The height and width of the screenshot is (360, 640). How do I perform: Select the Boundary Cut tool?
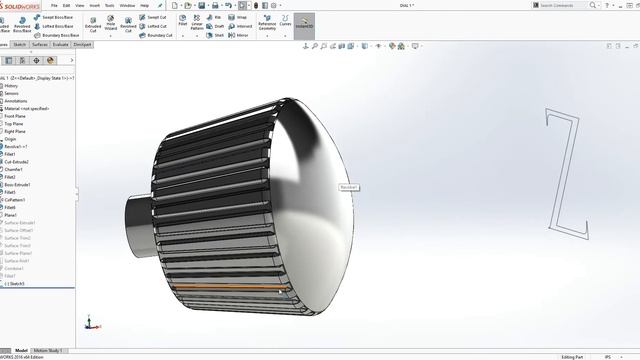pyautogui.click(x=156, y=35)
